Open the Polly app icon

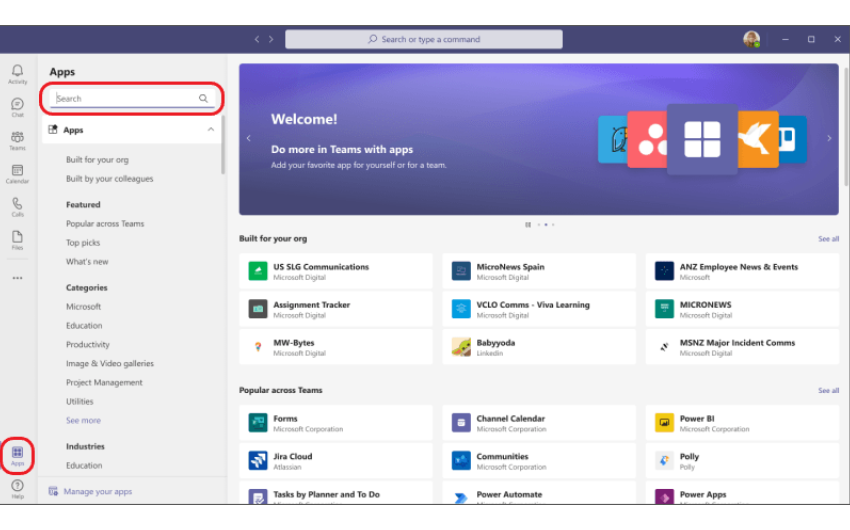[x=665, y=460]
